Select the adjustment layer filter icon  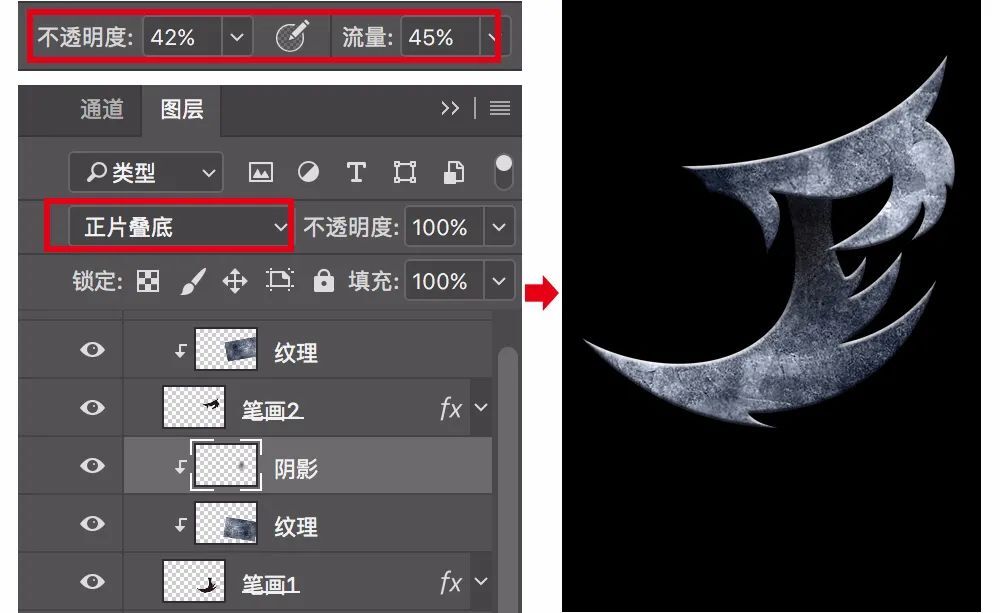308,172
